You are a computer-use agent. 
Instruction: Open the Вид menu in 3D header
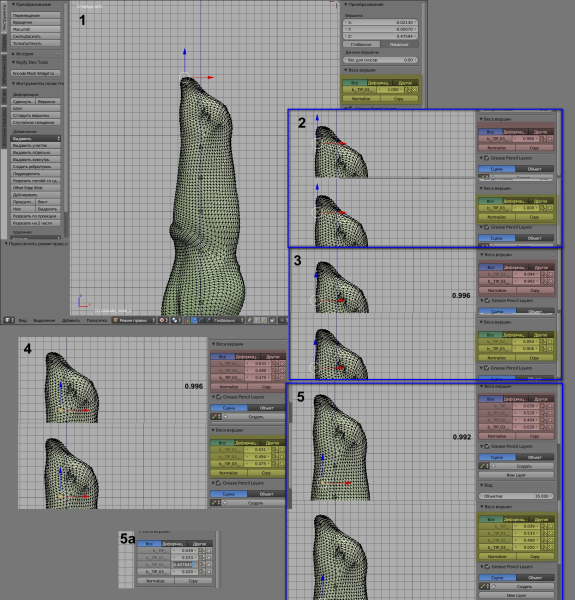(23, 320)
